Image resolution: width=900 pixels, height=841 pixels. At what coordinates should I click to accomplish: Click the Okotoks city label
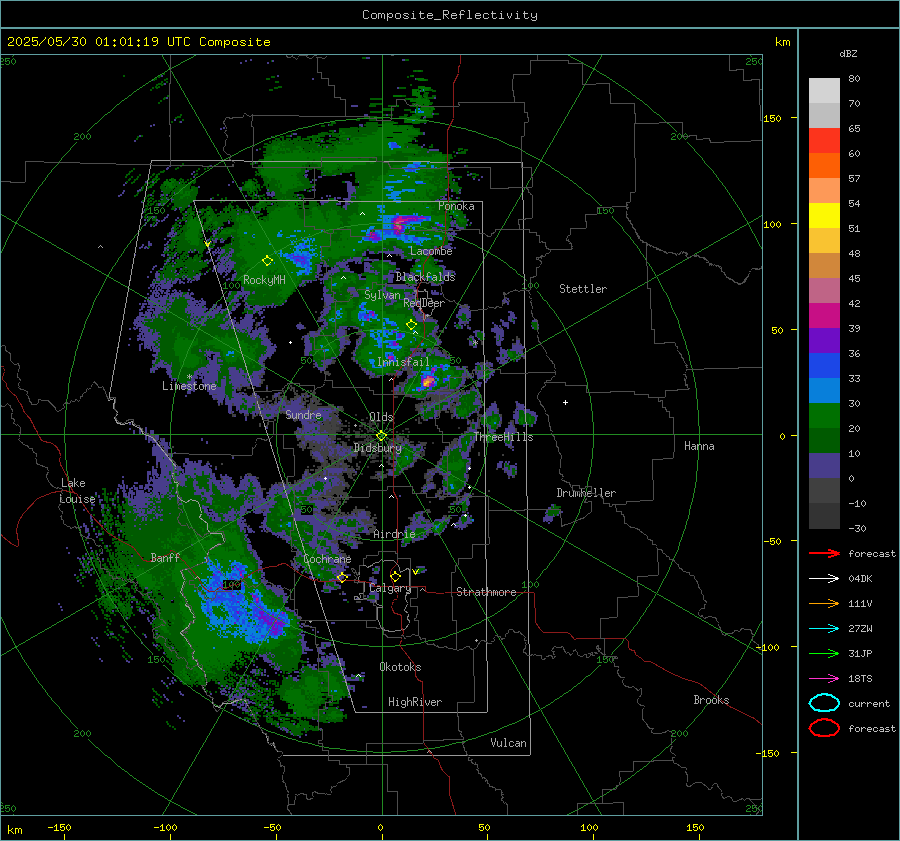pos(400,667)
